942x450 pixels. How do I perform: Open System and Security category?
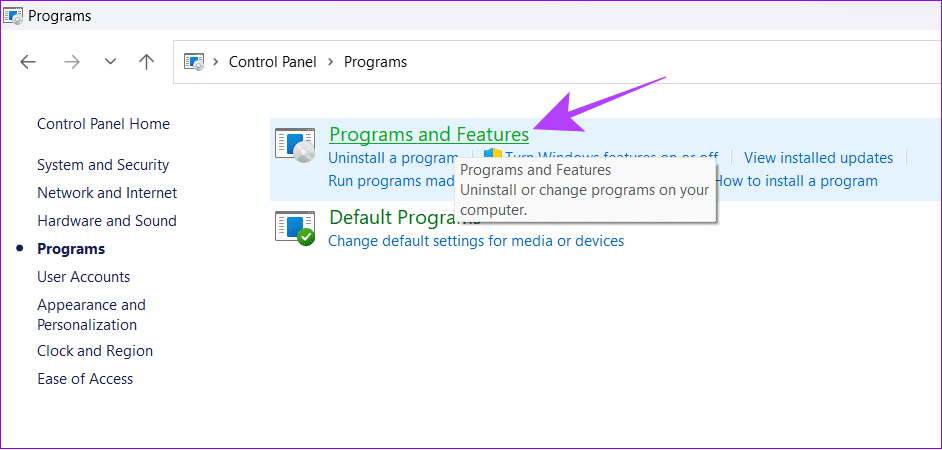103,165
